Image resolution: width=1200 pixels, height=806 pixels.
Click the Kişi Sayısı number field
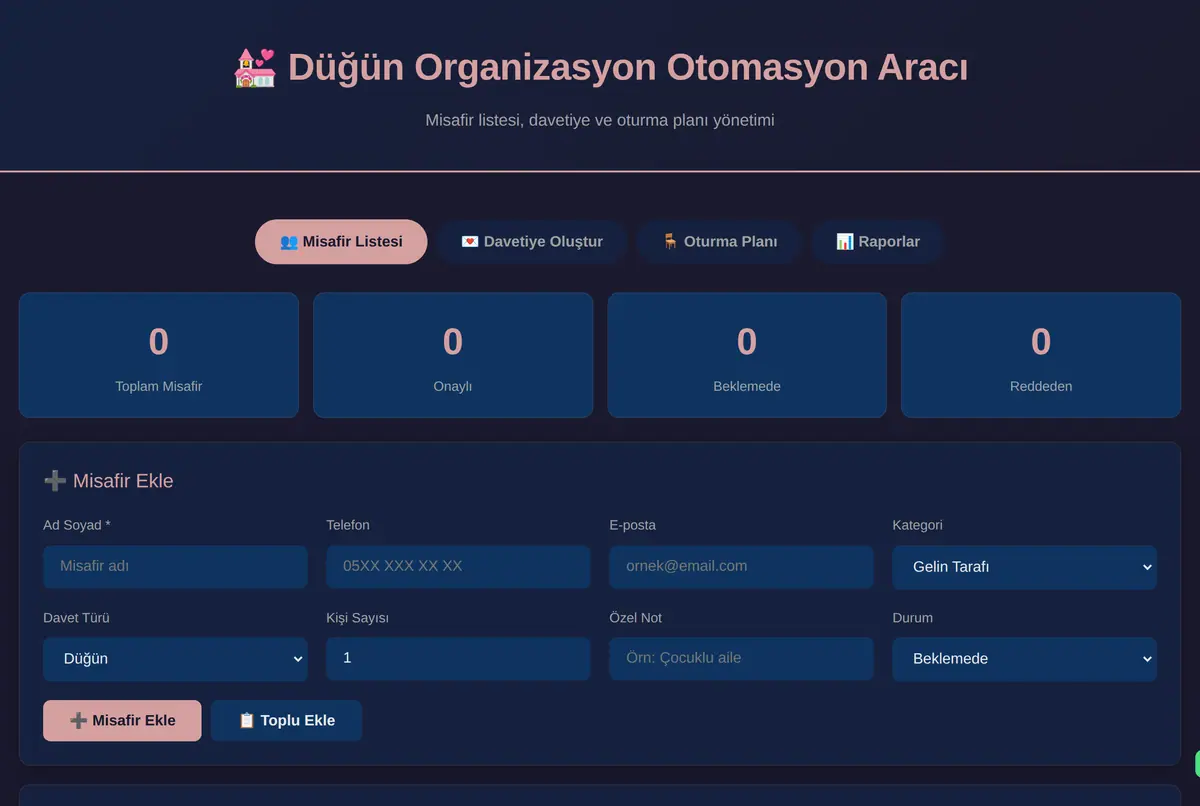click(458, 658)
